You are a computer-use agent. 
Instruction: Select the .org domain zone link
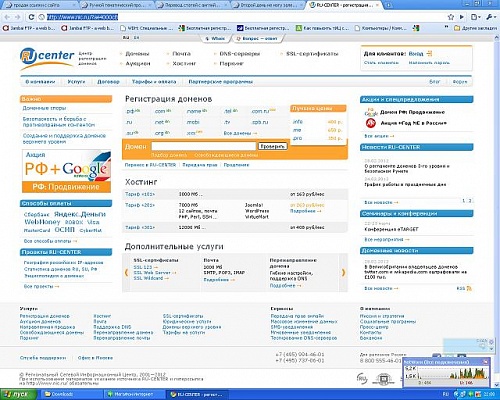(159, 133)
